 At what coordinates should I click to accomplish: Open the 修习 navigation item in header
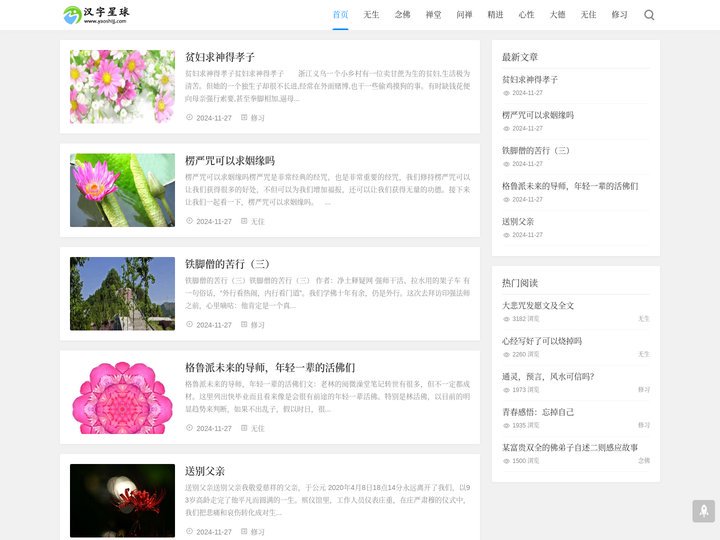(x=619, y=15)
